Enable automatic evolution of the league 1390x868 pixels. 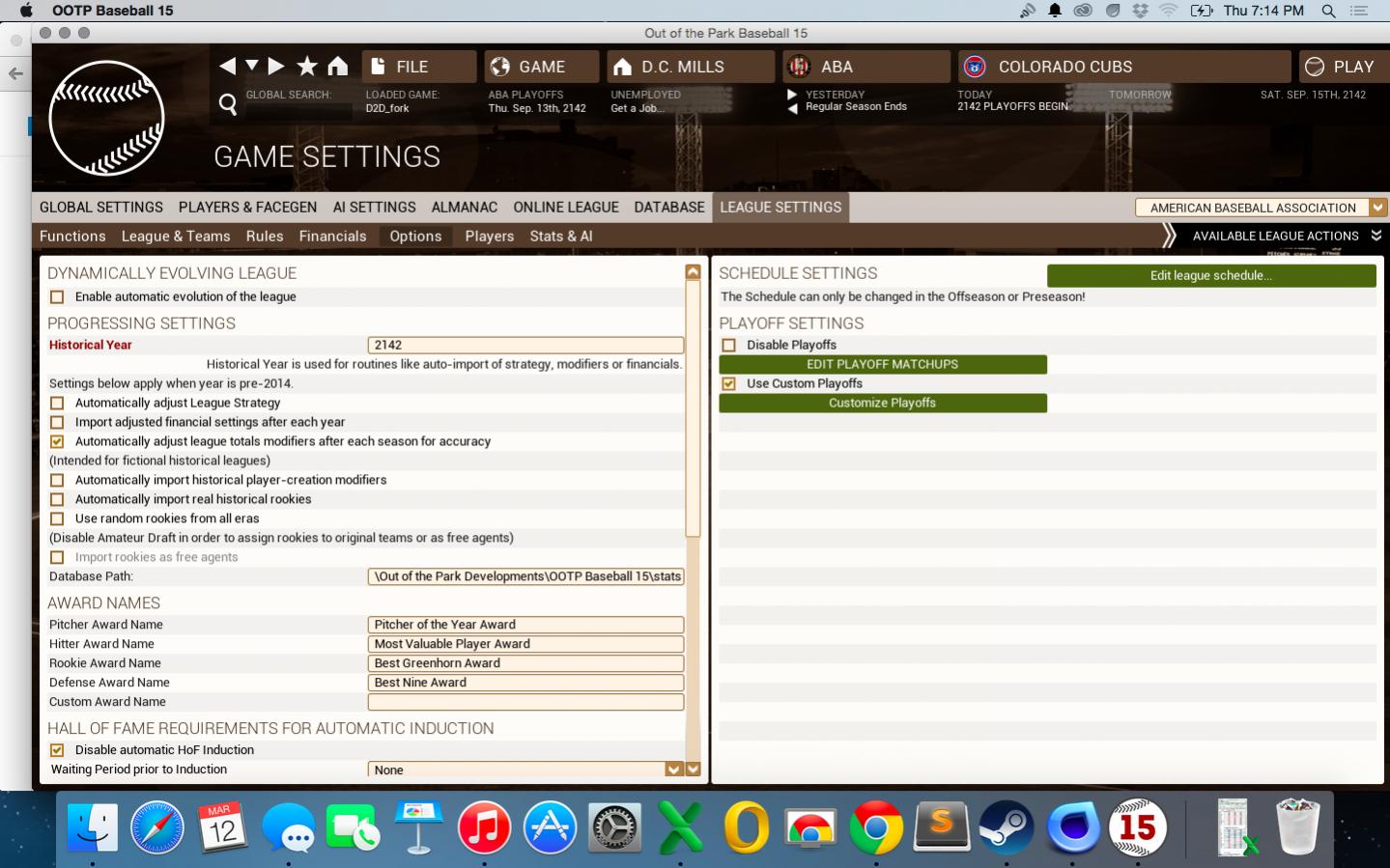57,297
